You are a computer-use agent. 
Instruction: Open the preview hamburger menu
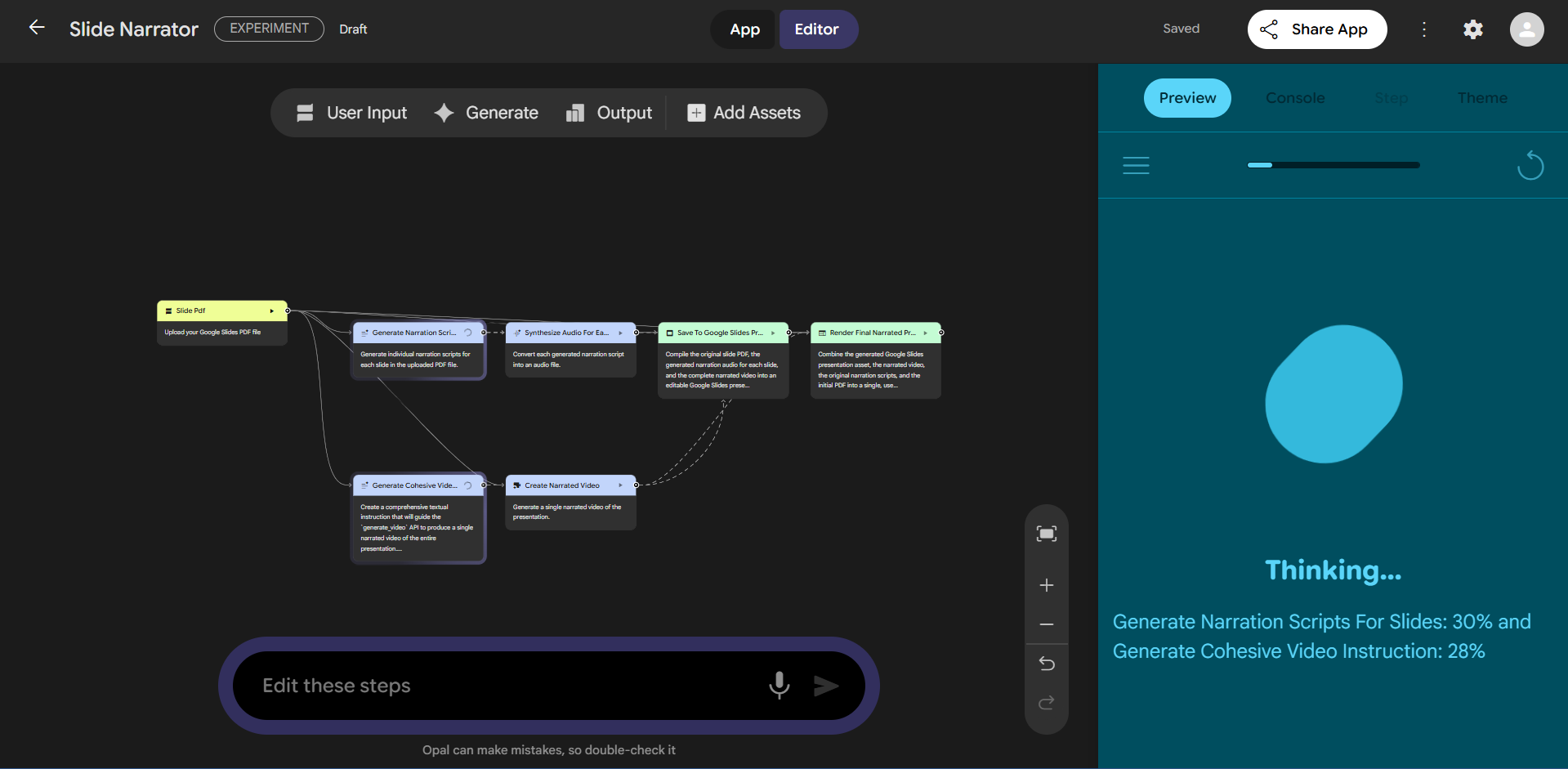1136,166
